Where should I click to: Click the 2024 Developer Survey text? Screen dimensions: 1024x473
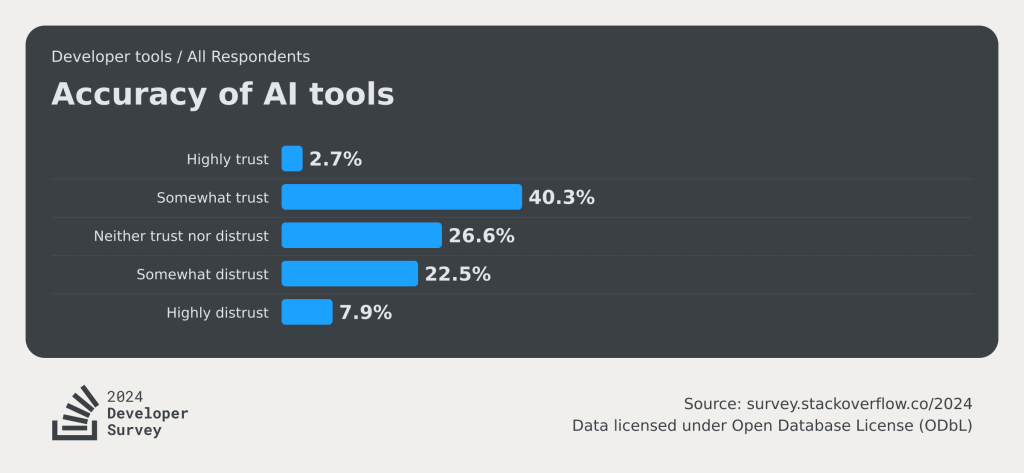pyautogui.click(x=147, y=413)
